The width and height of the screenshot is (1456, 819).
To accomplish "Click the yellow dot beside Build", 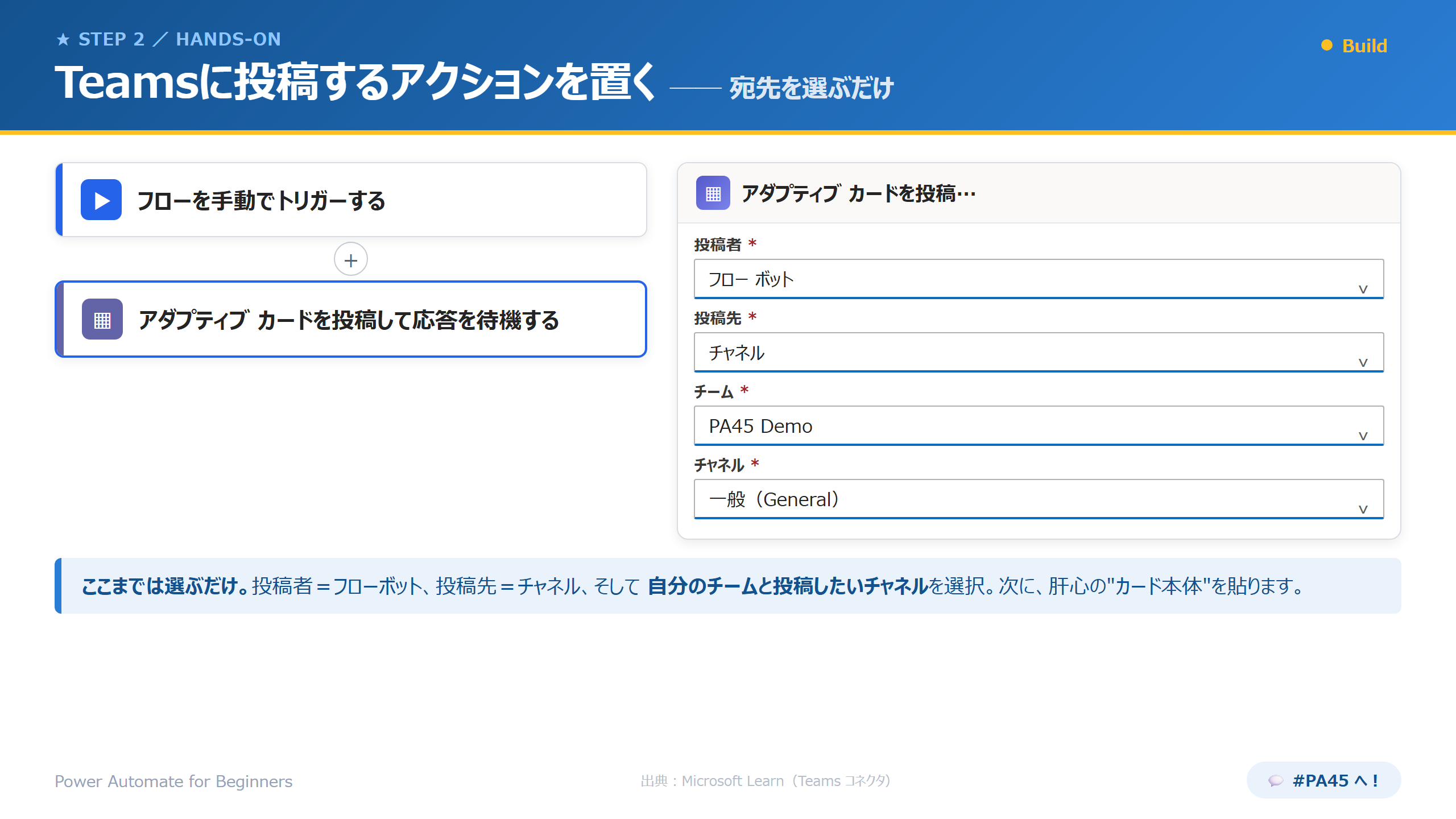I will 1327,45.
